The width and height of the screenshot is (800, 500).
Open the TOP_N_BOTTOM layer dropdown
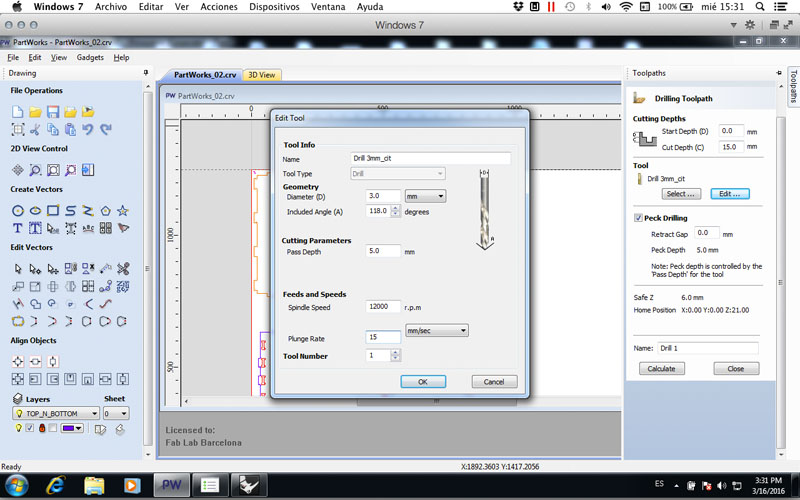(56, 413)
